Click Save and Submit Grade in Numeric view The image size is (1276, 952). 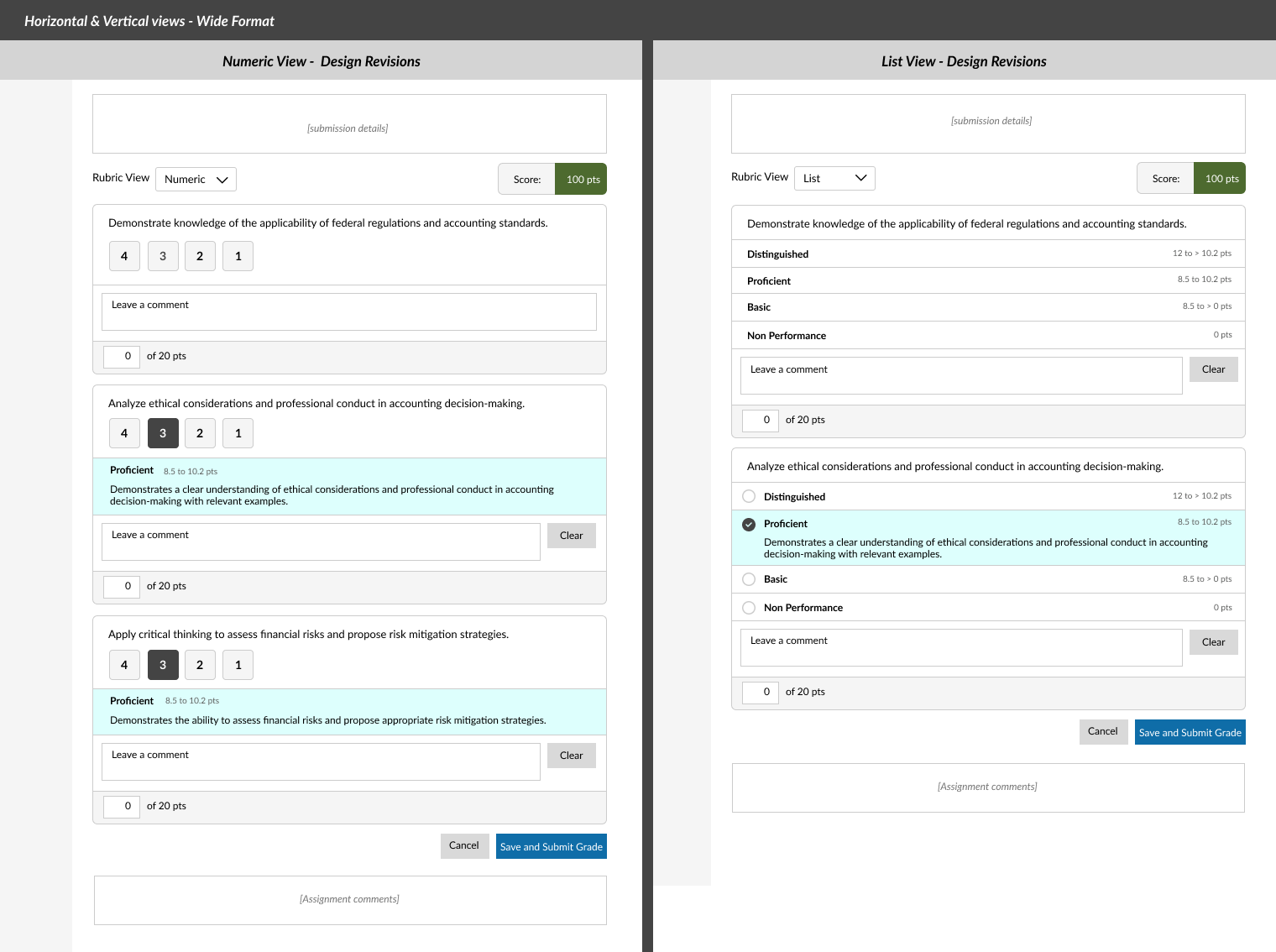(x=551, y=846)
